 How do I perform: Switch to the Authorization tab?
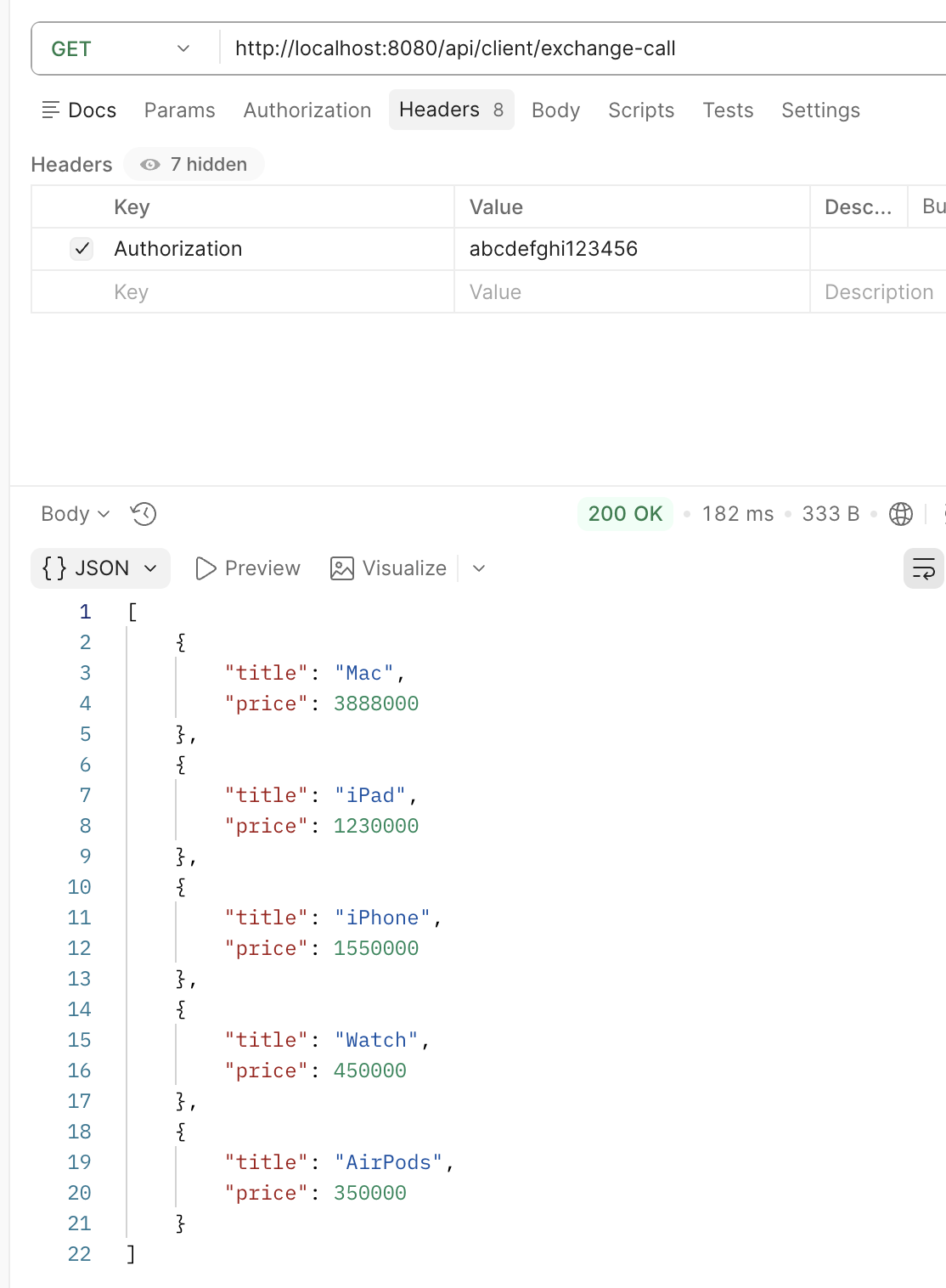tap(307, 110)
